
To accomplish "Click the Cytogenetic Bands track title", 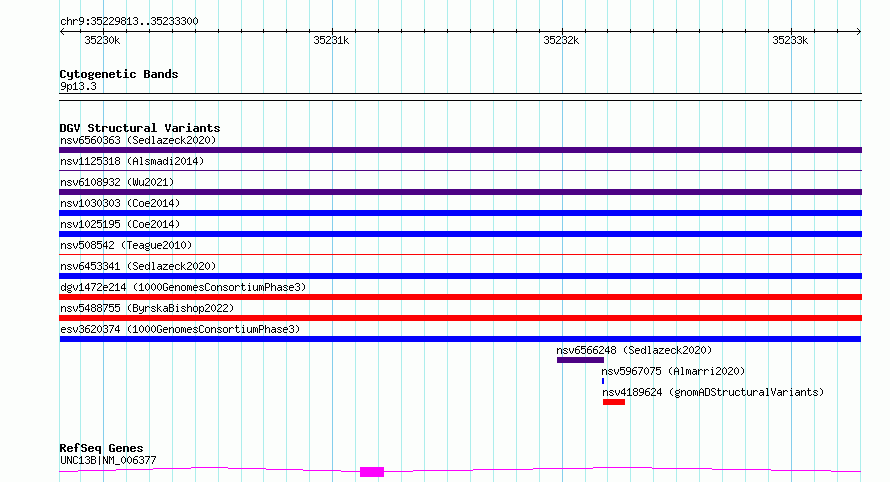I will point(119,74).
